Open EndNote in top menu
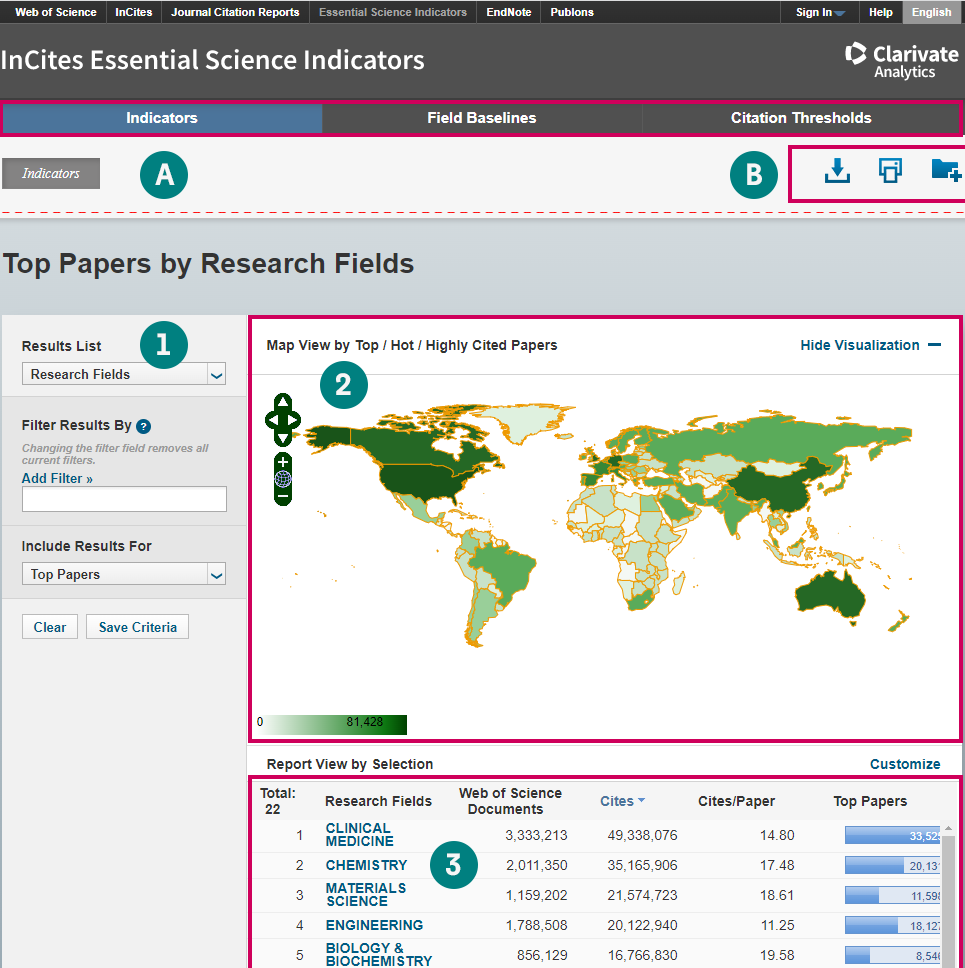Screen dimensions: 965x968 click(x=509, y=12)
